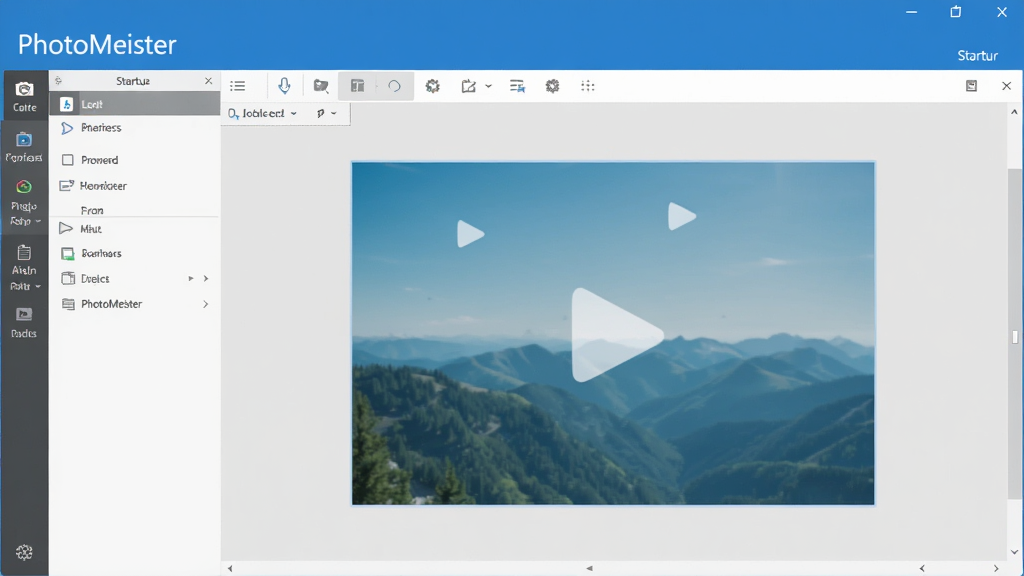Click the small upper-right play button on the photo

[681, 216]
